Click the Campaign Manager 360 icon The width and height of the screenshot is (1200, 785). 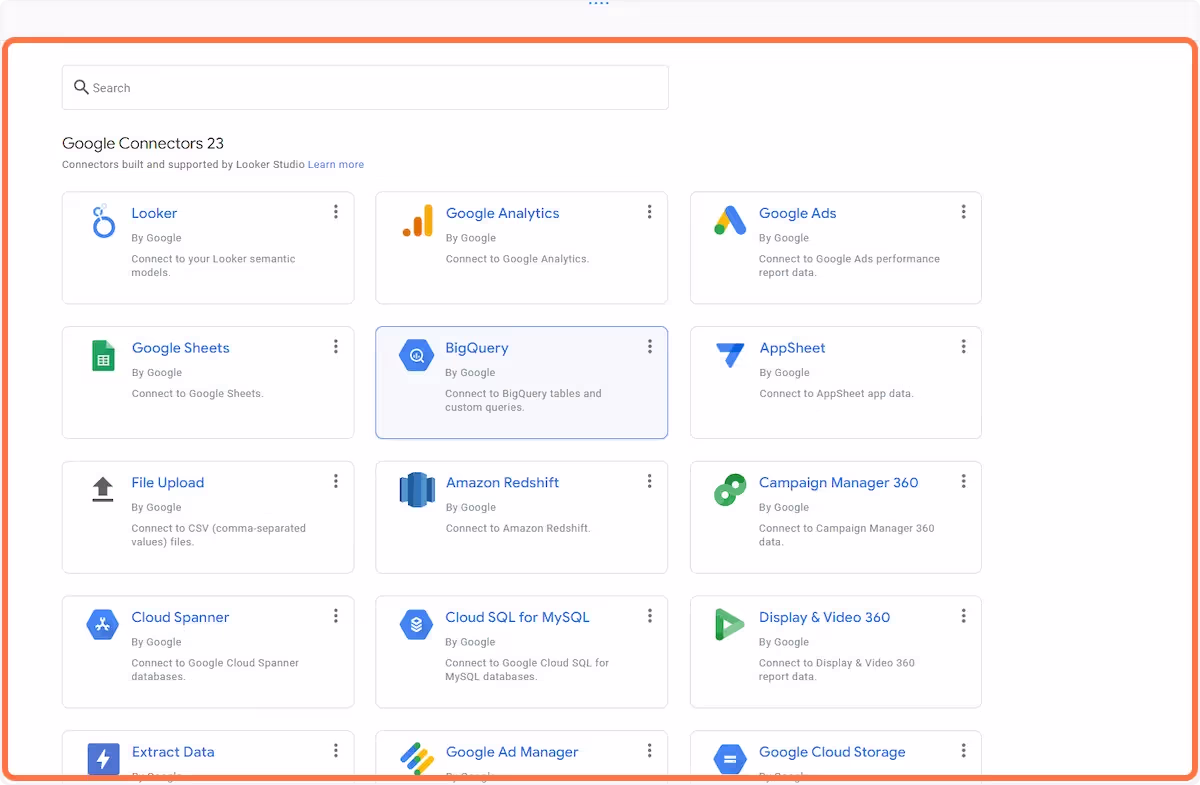coord(730,490)
